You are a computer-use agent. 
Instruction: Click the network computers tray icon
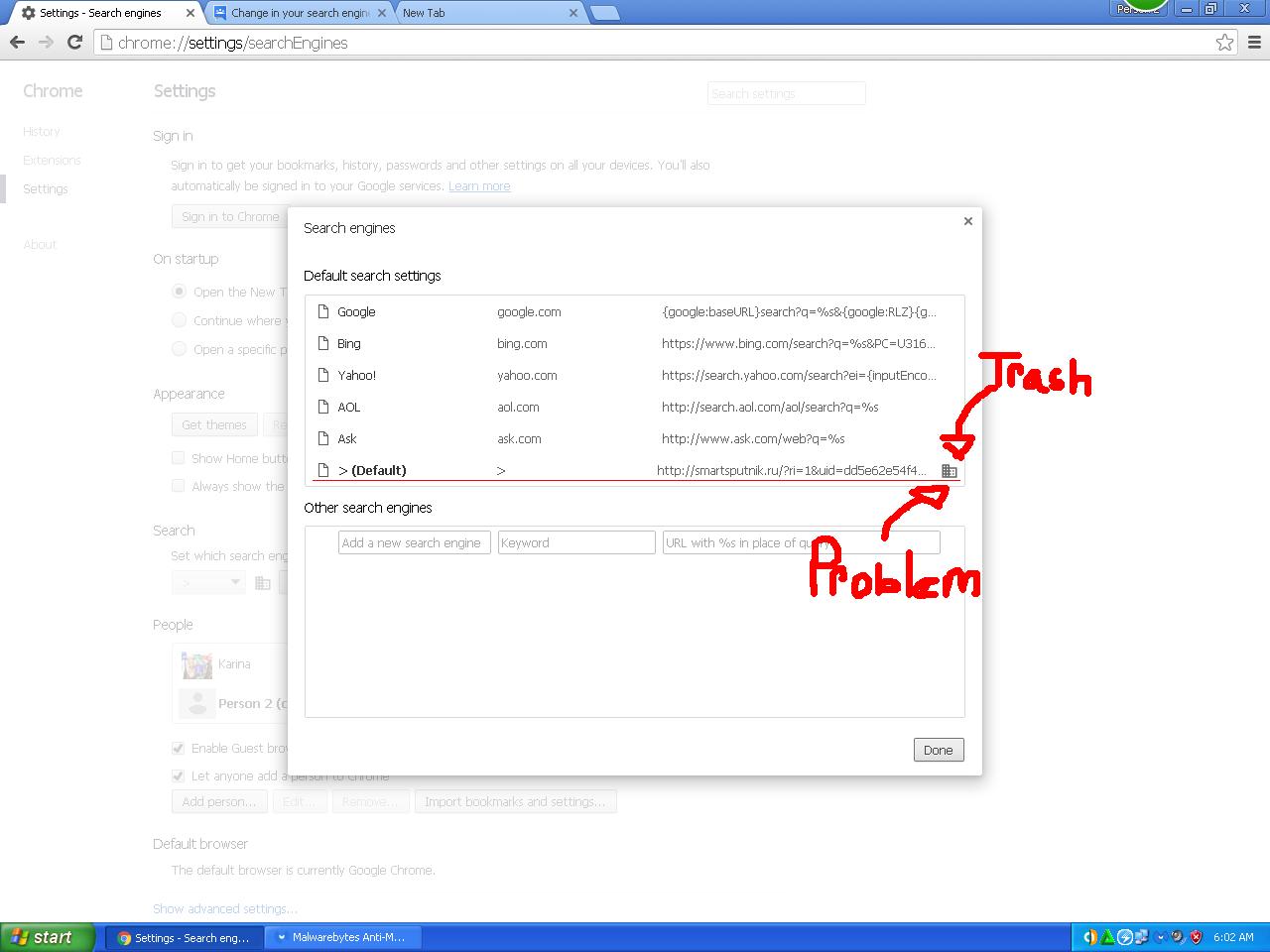point(1142,937)
